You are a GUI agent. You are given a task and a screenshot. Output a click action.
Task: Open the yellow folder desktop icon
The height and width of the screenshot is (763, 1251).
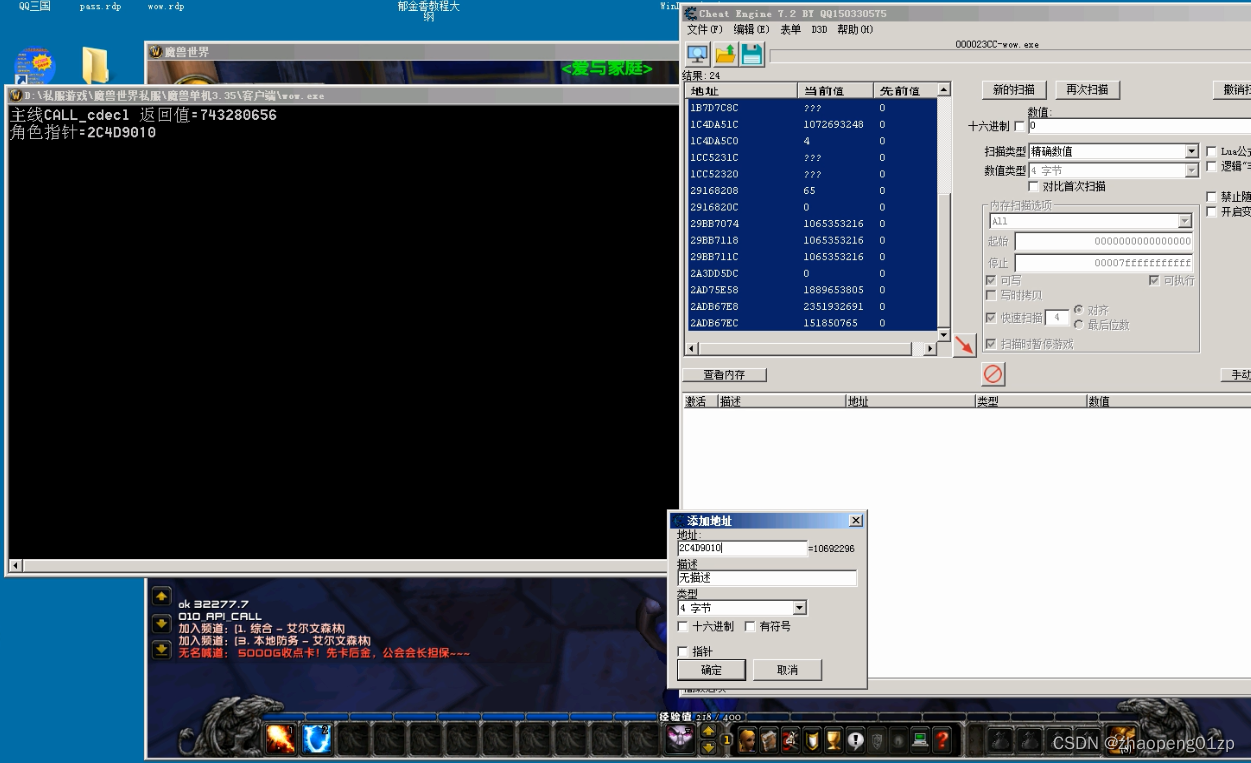pyautogui.click(x=95, y=66)
